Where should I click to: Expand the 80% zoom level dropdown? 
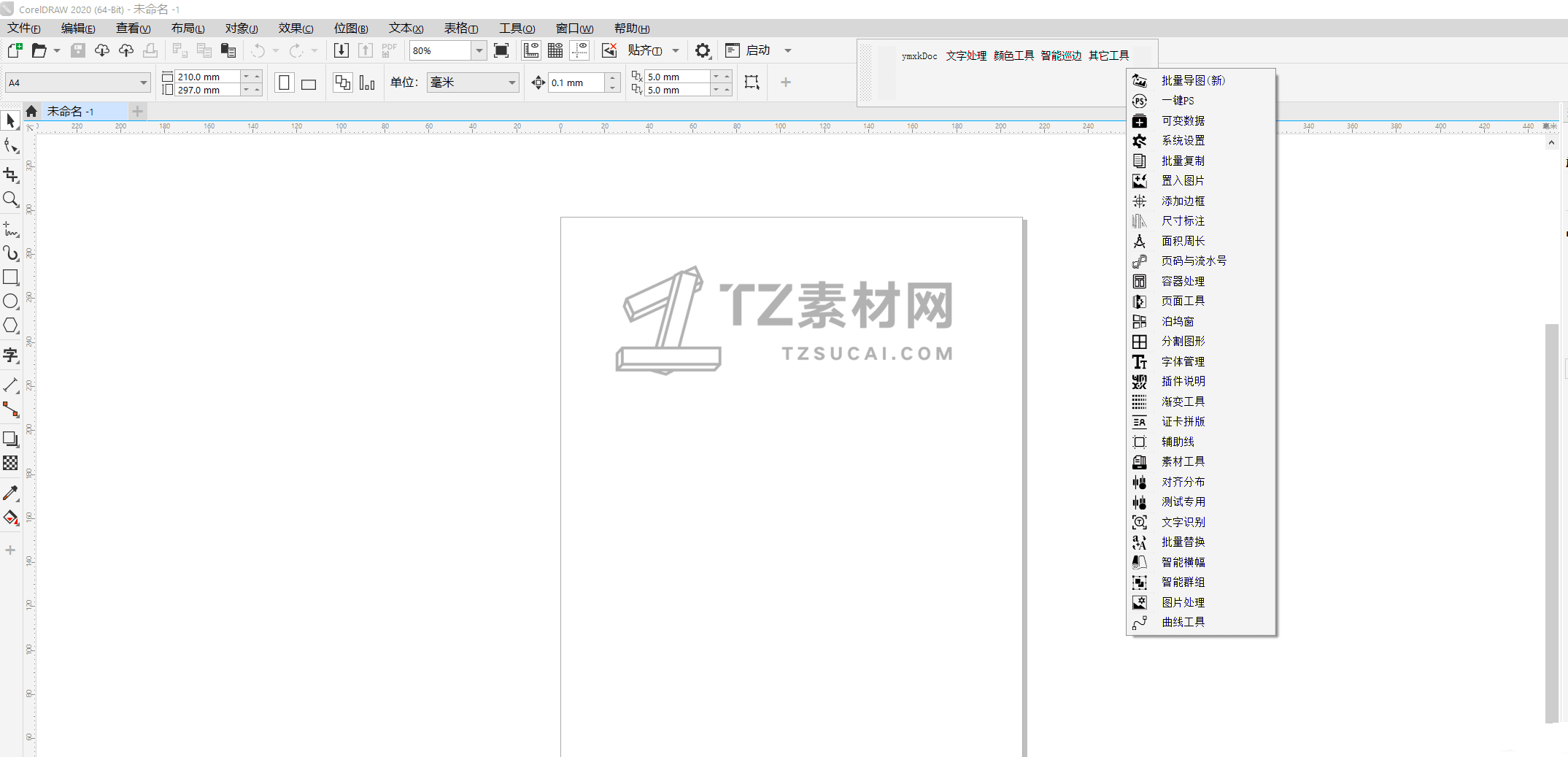(479, 50)
